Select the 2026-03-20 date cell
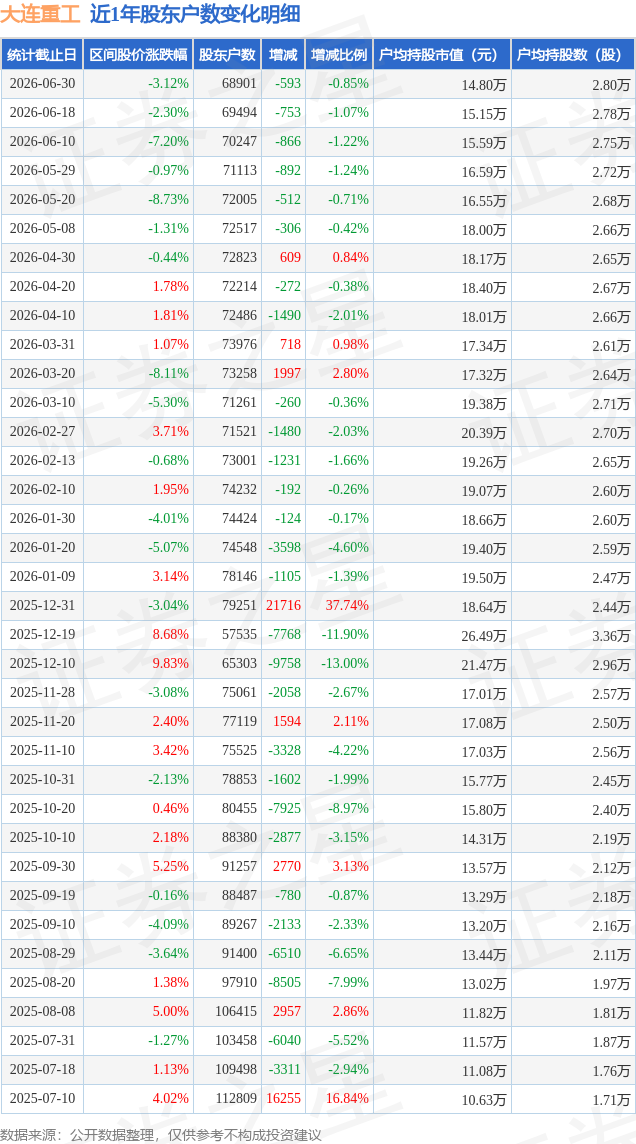This screenshot has height=1144, width=636. point(42,374)
